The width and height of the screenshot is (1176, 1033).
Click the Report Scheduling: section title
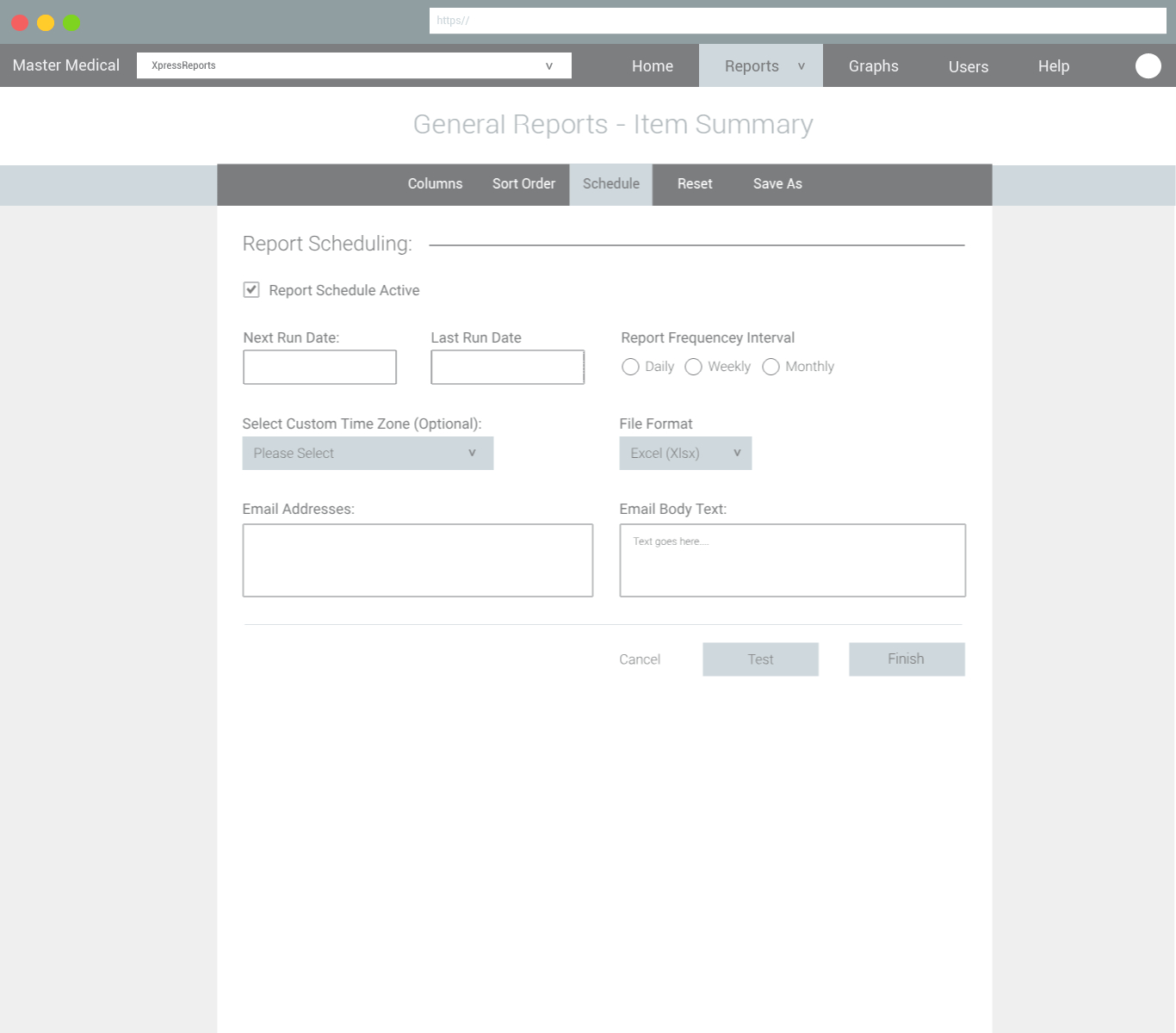pyautogui.click(x=327, y=244)
